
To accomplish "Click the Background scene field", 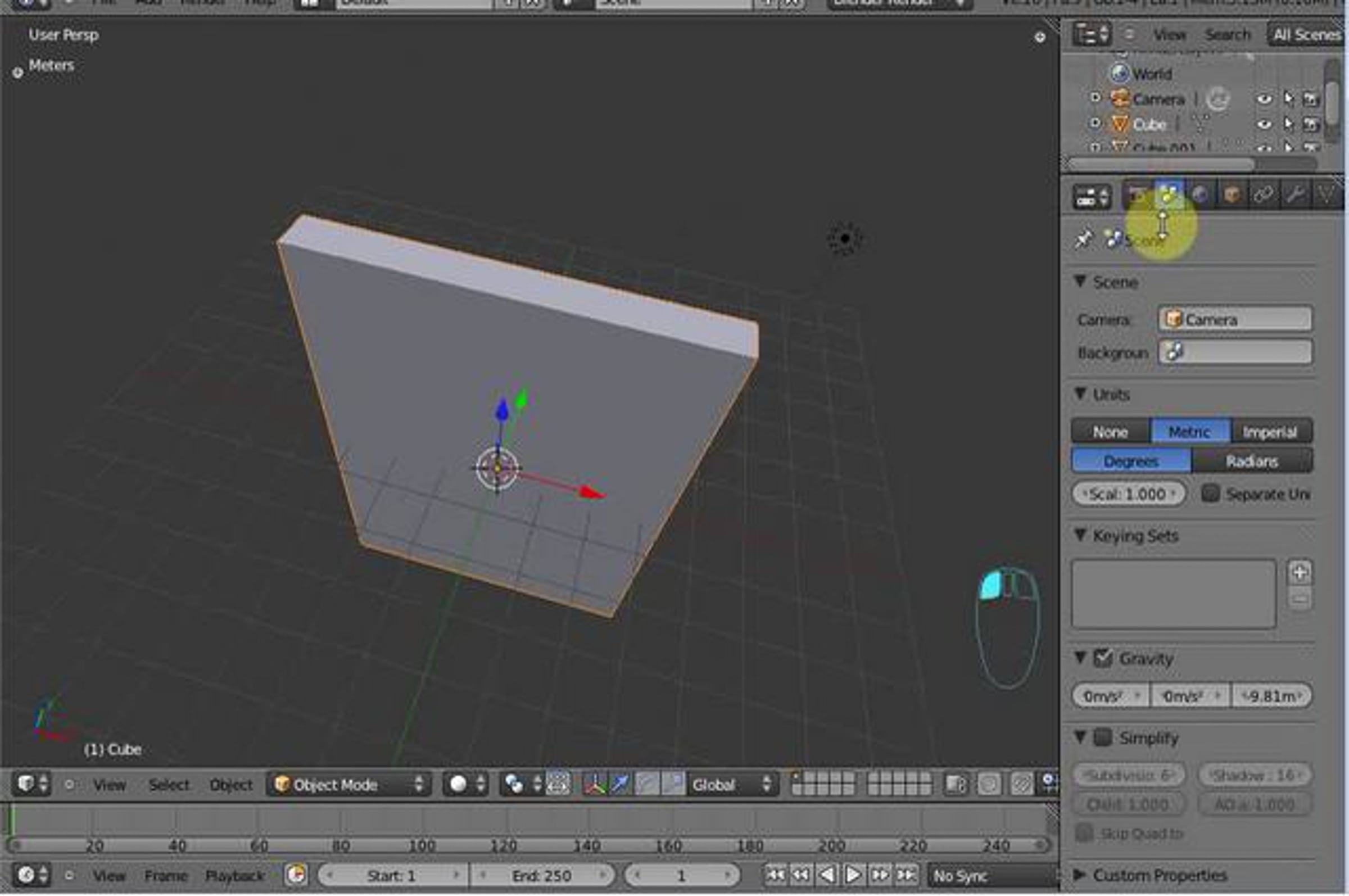I will [1235, 352].
